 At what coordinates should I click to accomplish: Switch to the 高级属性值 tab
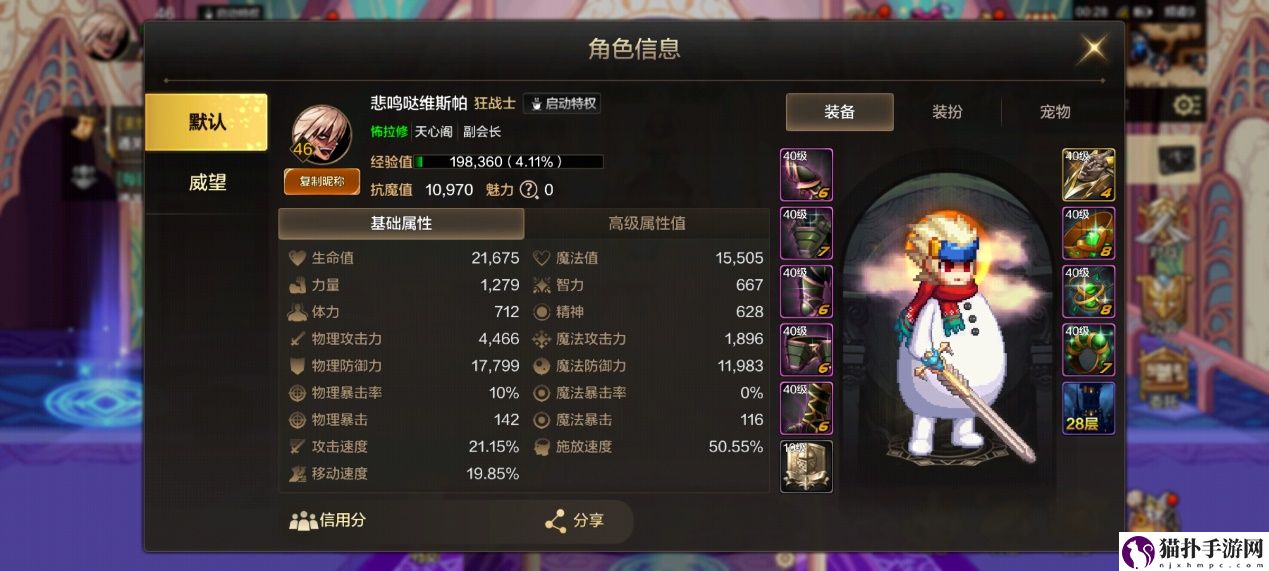click(647, 223)
